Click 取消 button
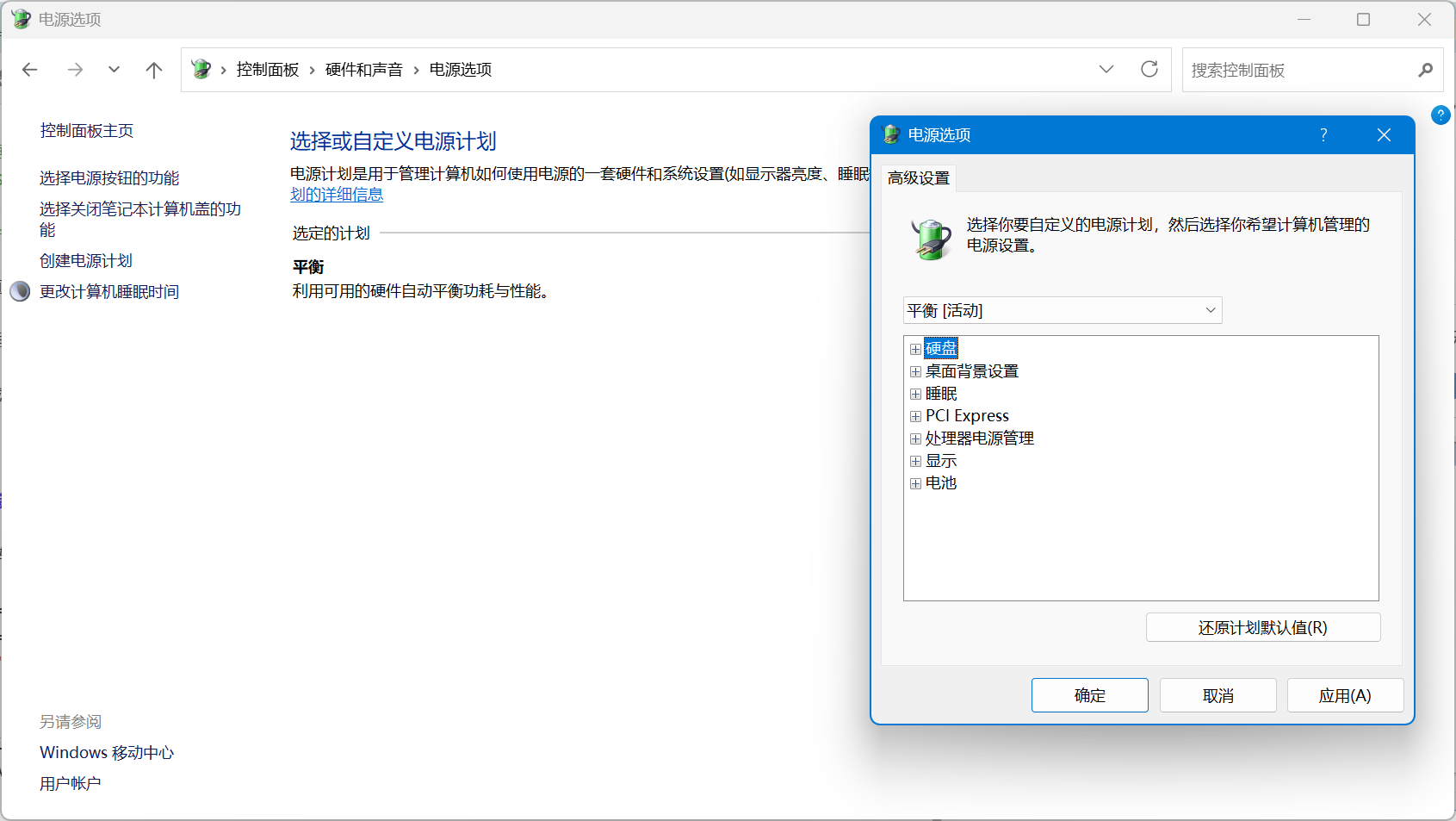 pos(1218,695)
